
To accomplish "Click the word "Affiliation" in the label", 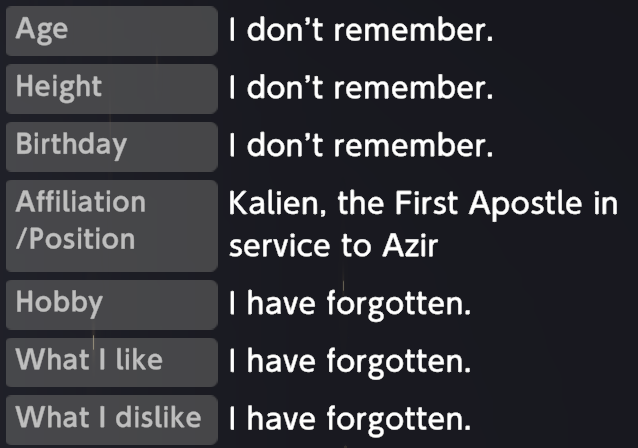I will coord(81,203).
